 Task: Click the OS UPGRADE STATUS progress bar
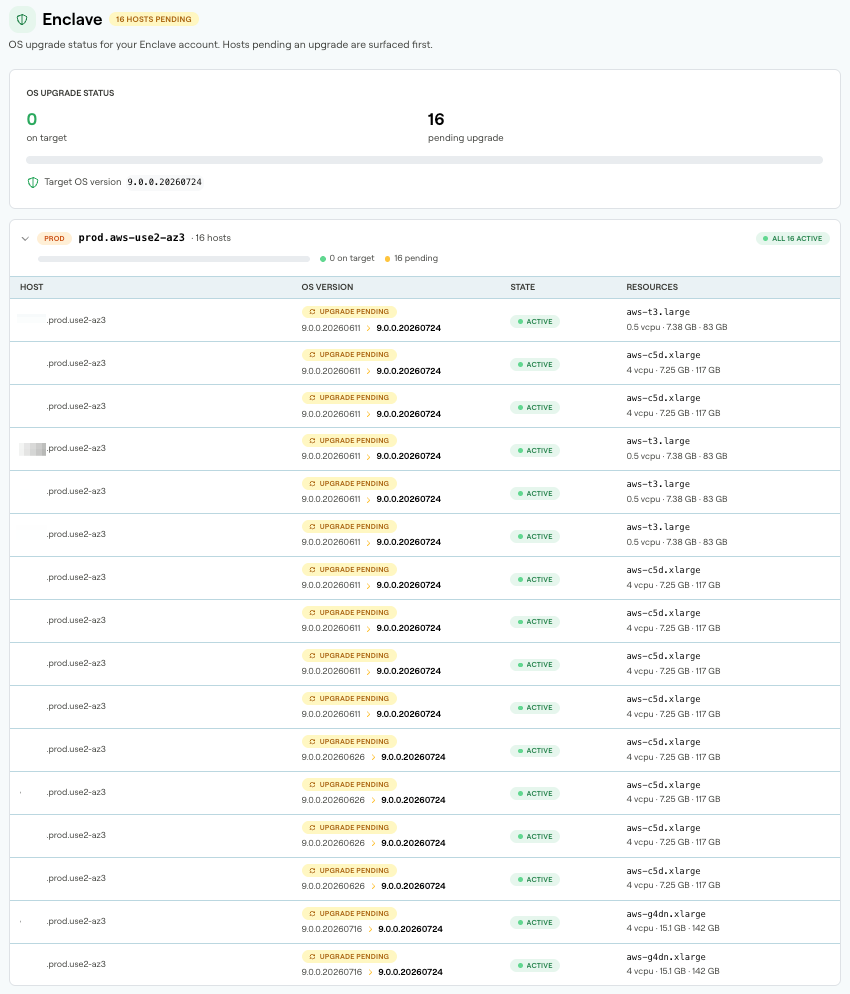[424, 160]
